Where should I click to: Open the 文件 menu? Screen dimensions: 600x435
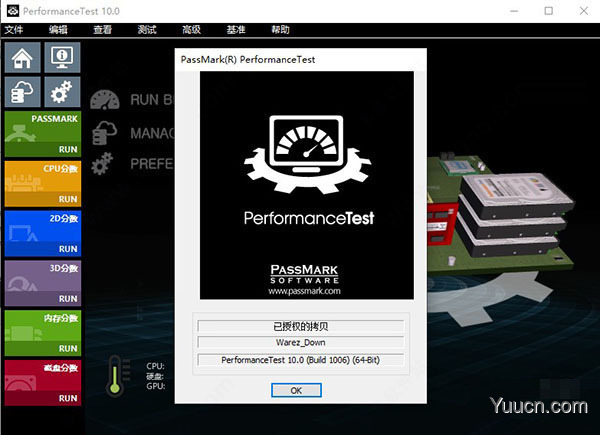coord(14,29)
